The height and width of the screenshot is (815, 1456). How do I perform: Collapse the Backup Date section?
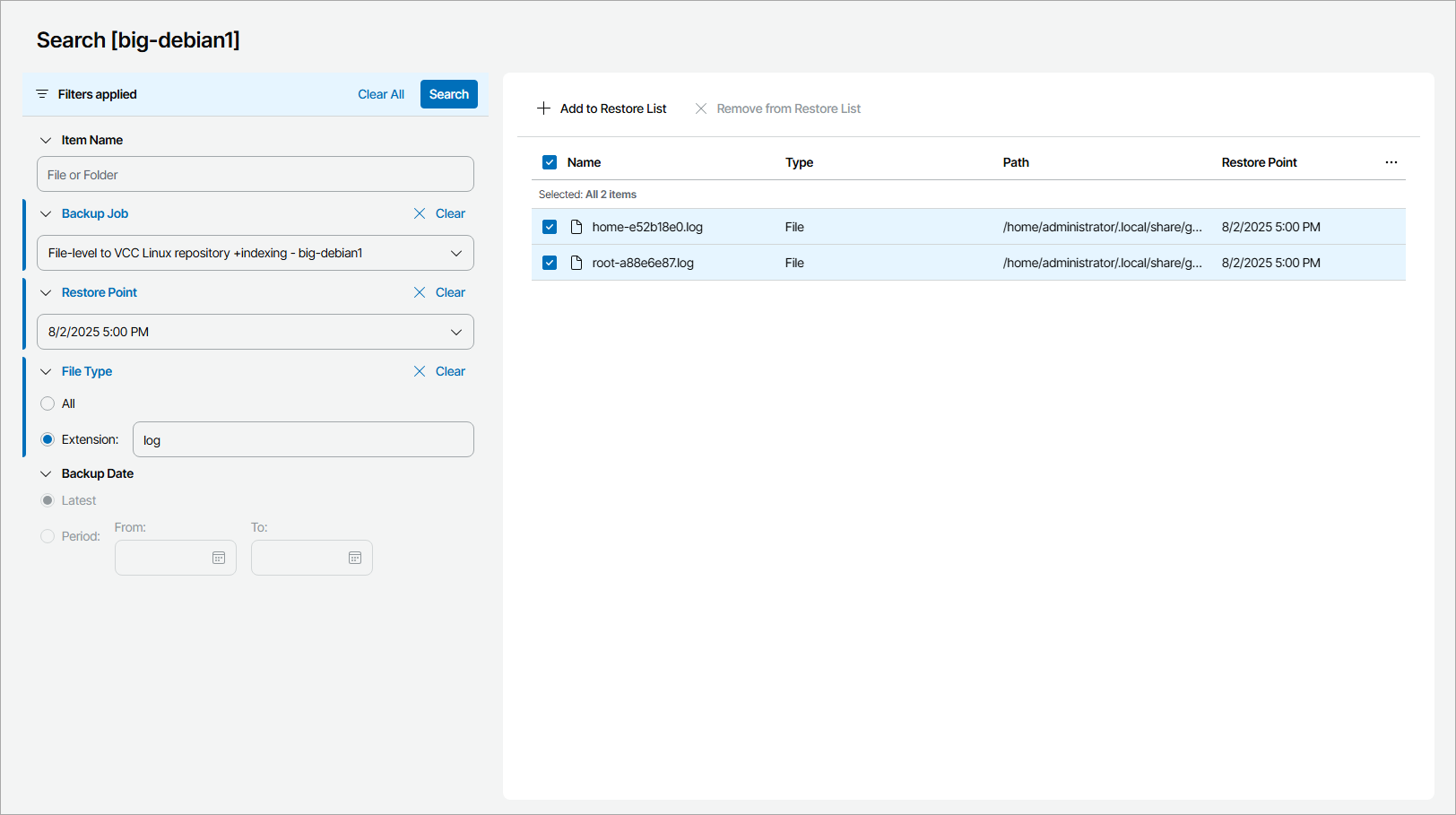coord(46,473)
